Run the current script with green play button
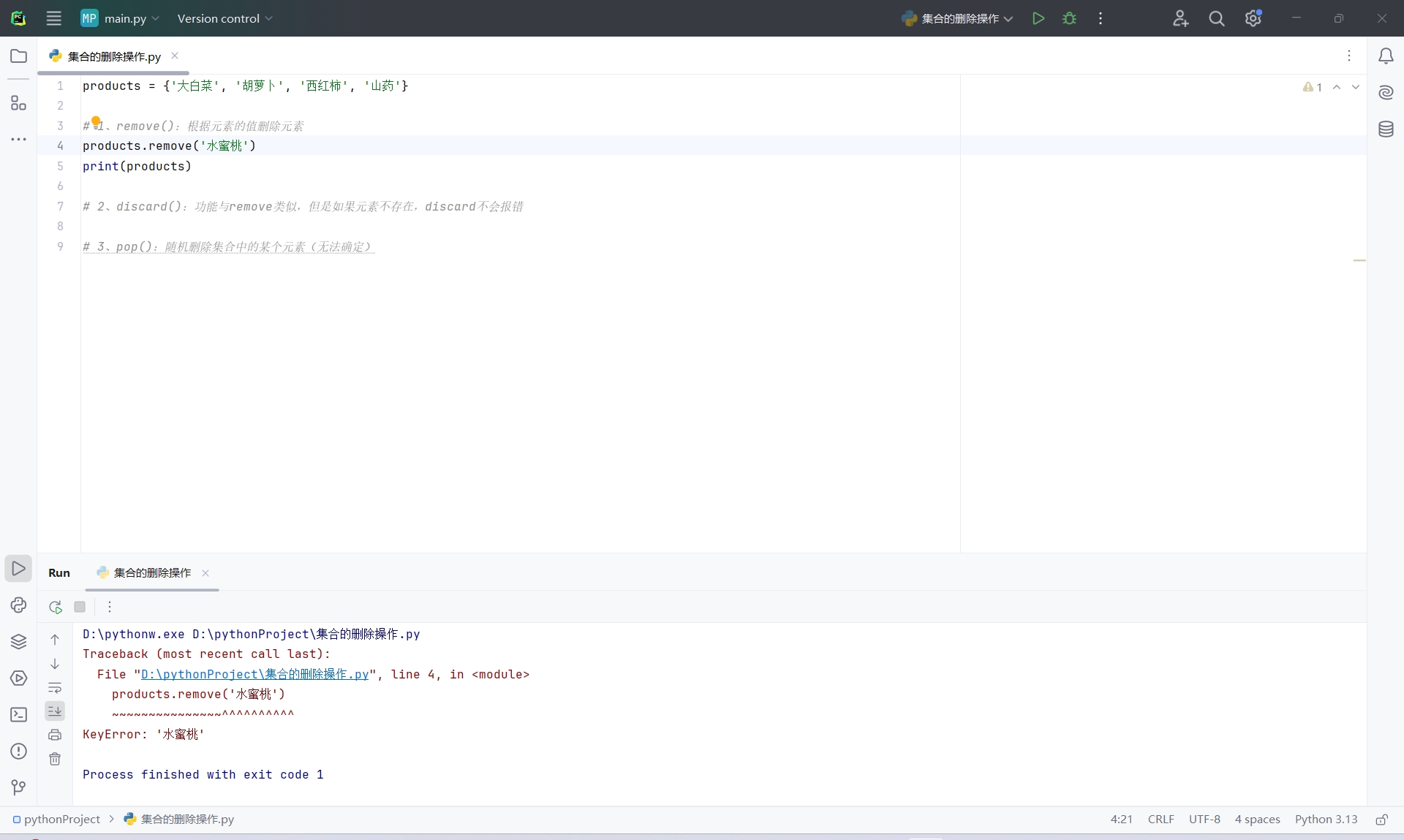This screenshot has width=1404, height=840. [1038, 18]
